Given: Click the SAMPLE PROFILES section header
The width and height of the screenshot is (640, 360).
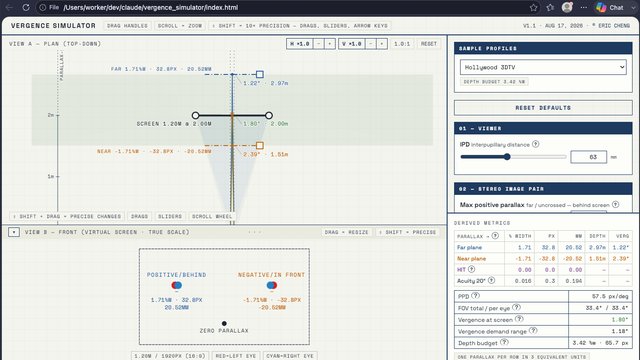Looking at the screenshot, I should 543,48.
